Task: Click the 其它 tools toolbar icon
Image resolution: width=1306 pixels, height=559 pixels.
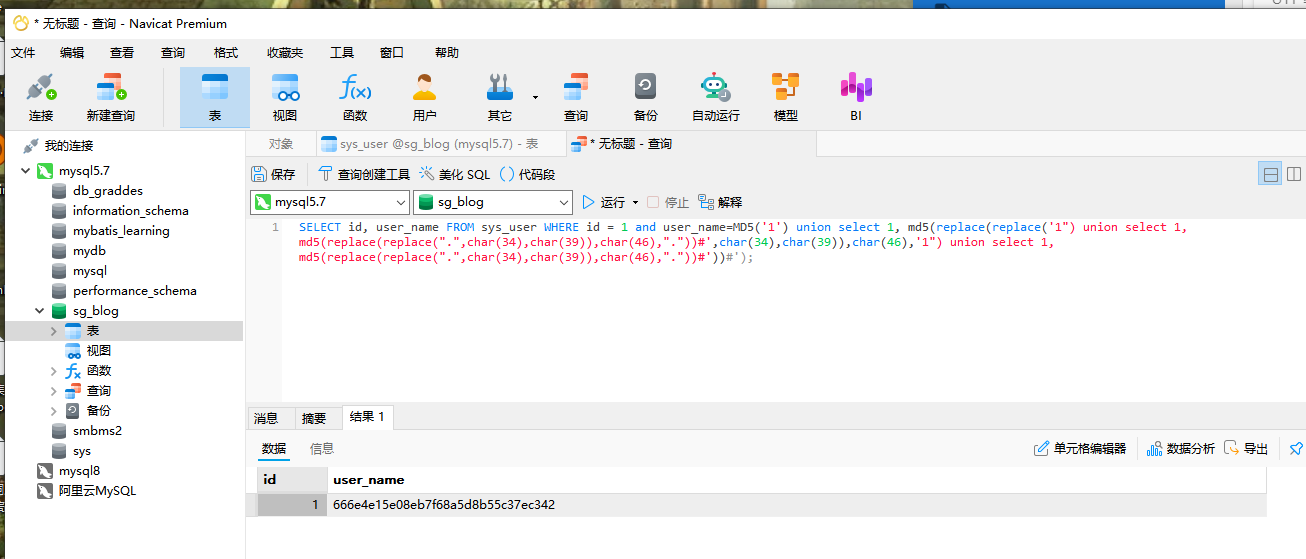Action: (500, 97)
